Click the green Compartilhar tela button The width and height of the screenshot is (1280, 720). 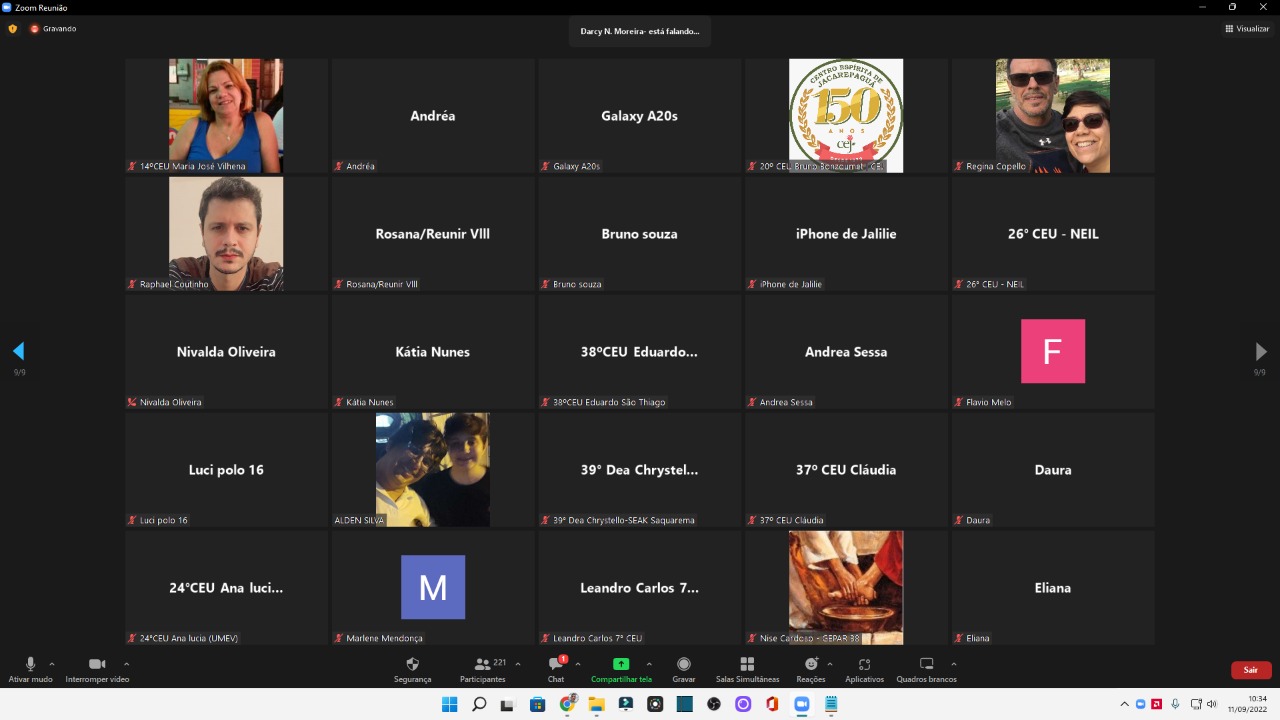pyautogui.click(x=620, y=668)
